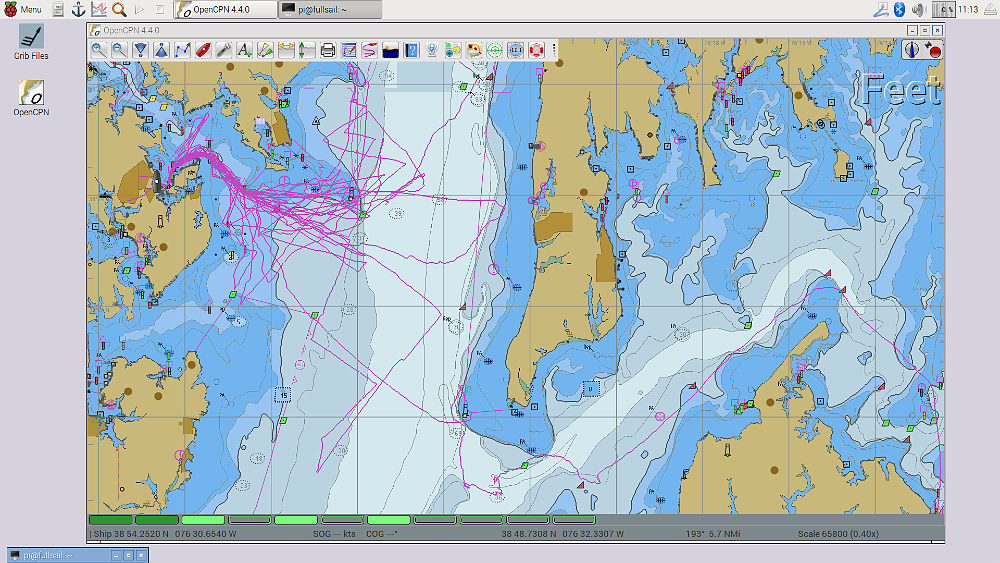Open the options wrench icon
Image resolution: width=1000 pixels, height=563 pixels.
[224, 49]
